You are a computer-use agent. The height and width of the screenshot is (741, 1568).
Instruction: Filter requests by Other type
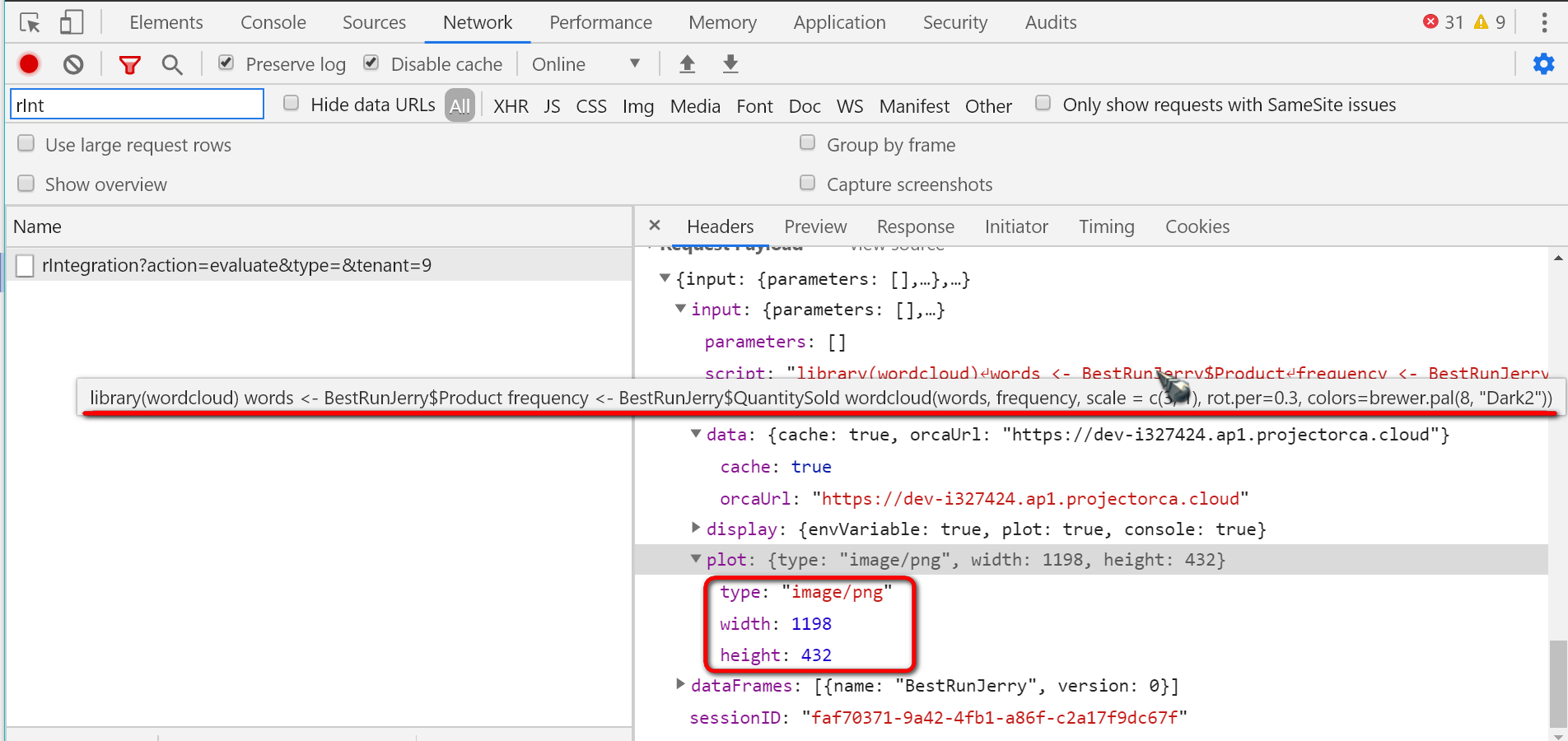[x=988, y=106]
